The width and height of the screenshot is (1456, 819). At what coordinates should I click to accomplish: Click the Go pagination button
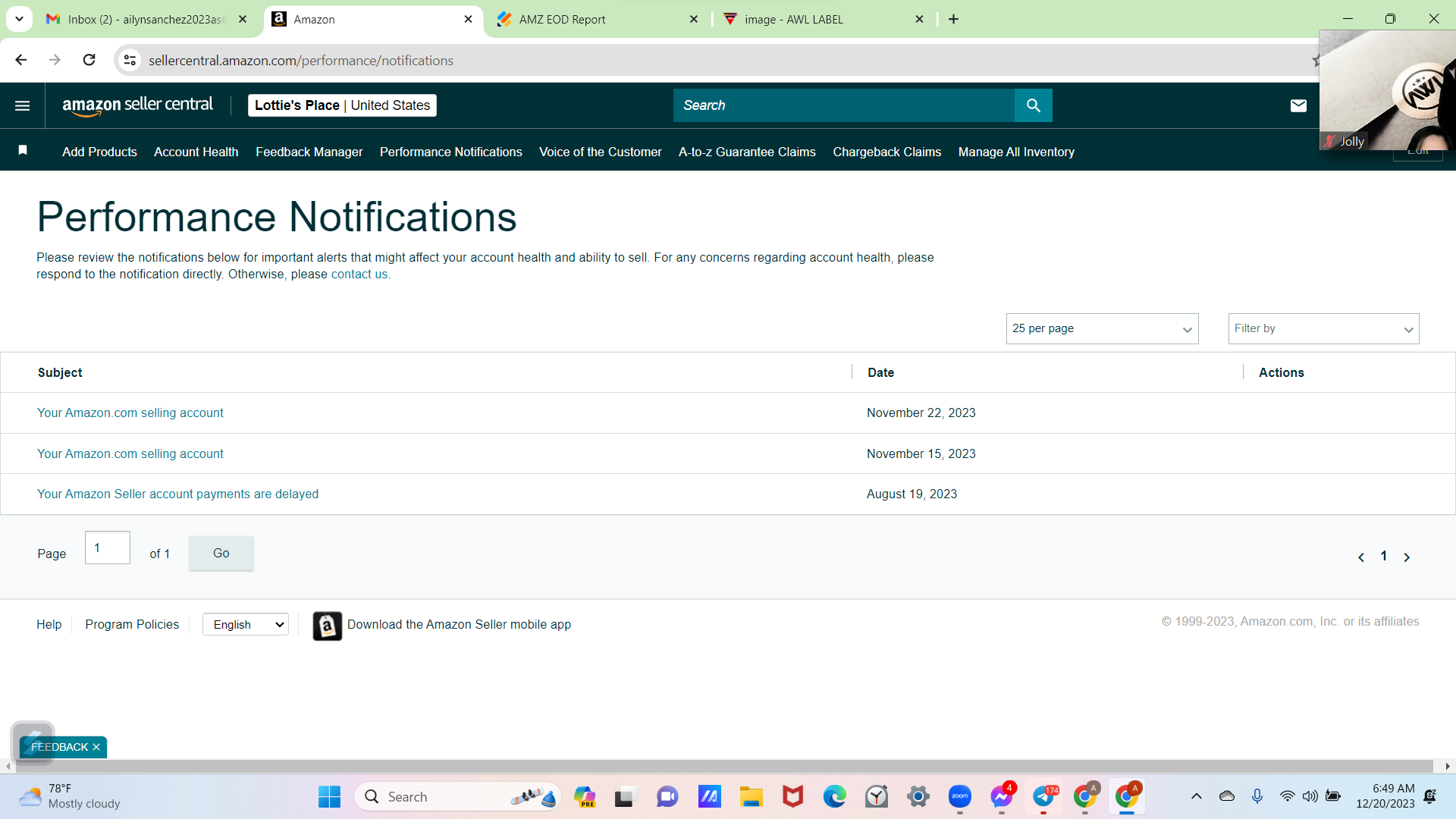tap(221, 553)
